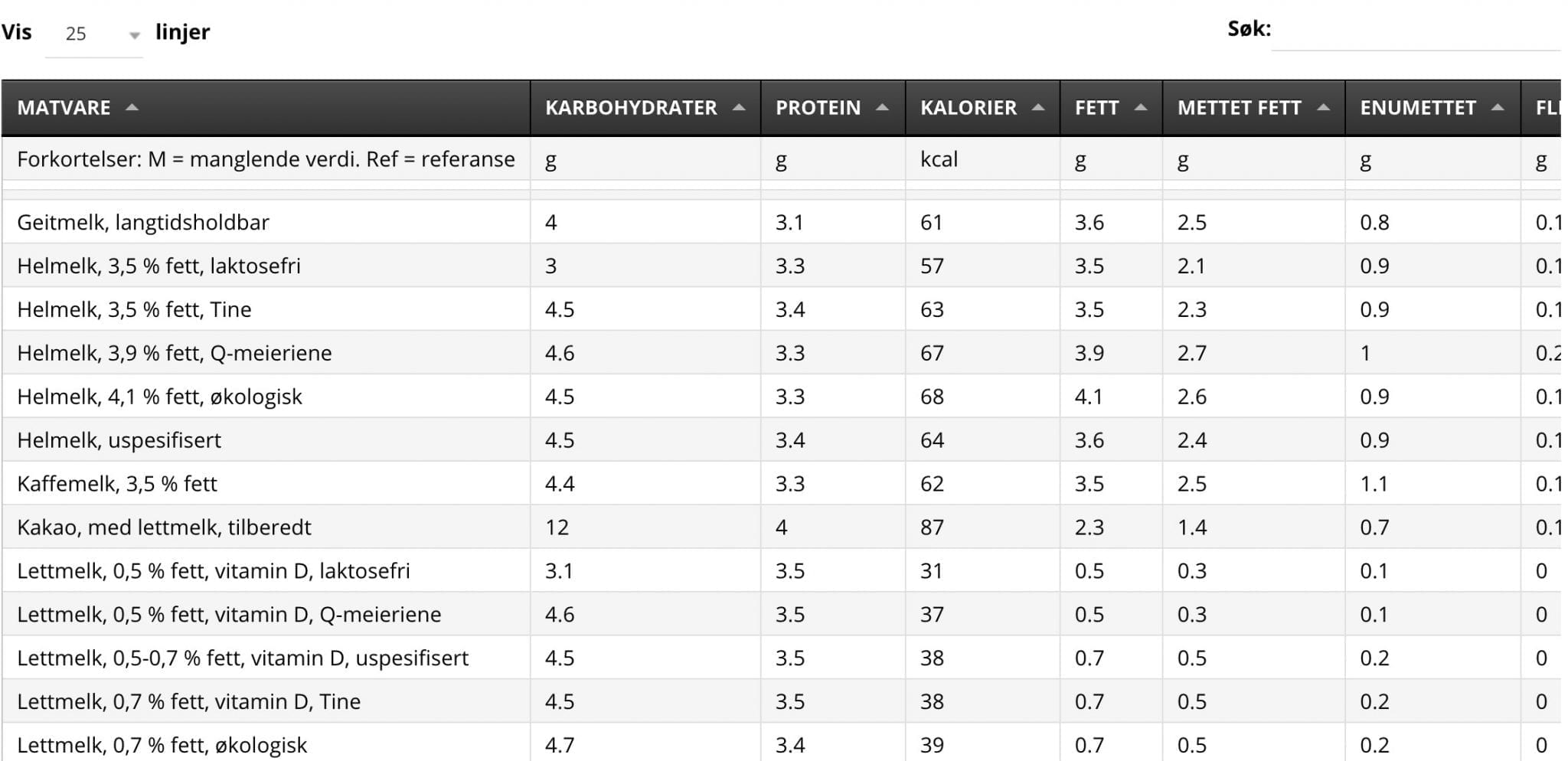
Task: Click the FETT column sort arrow
Action: tap(1141, 107)
